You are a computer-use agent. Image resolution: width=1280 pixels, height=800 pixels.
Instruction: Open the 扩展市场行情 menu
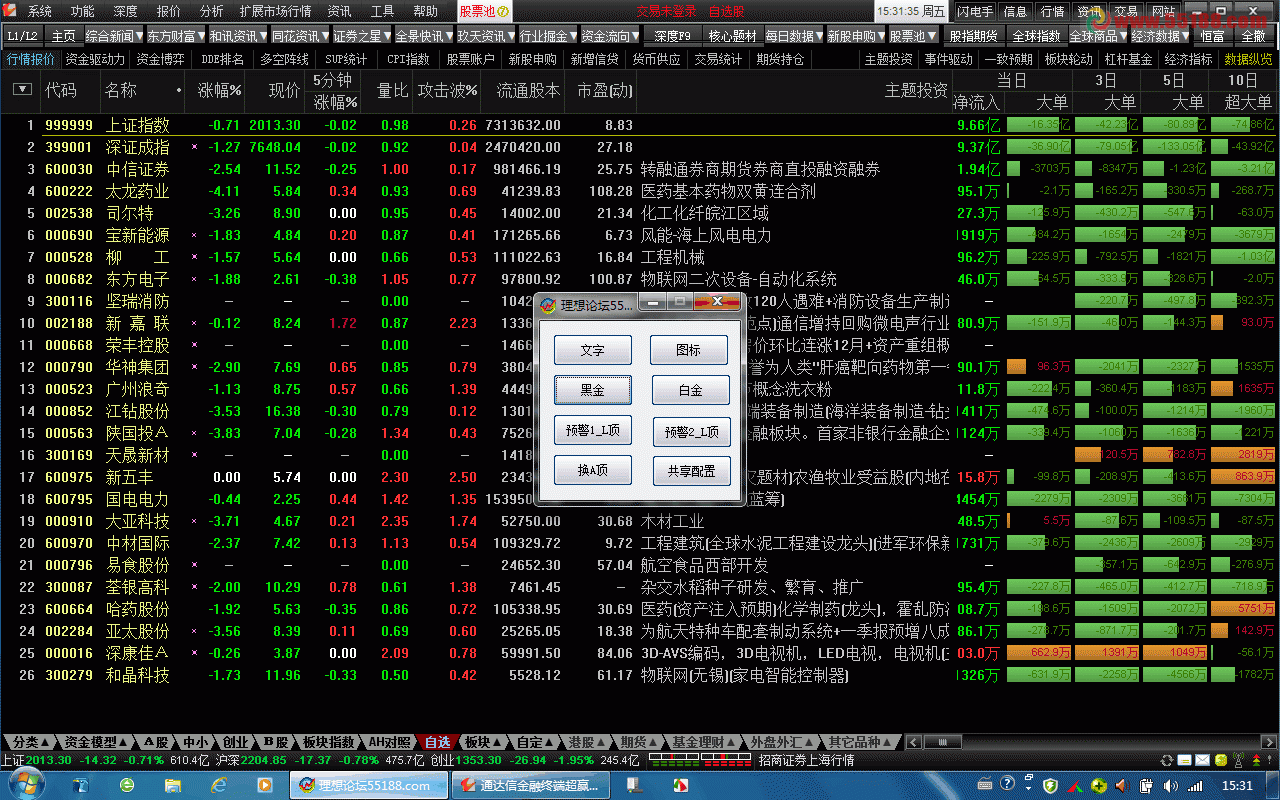point(275,11)
